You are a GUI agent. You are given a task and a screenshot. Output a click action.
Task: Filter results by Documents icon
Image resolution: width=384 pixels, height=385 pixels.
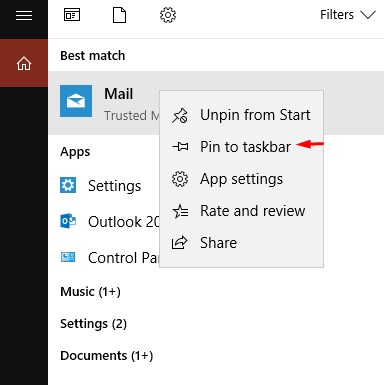[x=119, y=15]
